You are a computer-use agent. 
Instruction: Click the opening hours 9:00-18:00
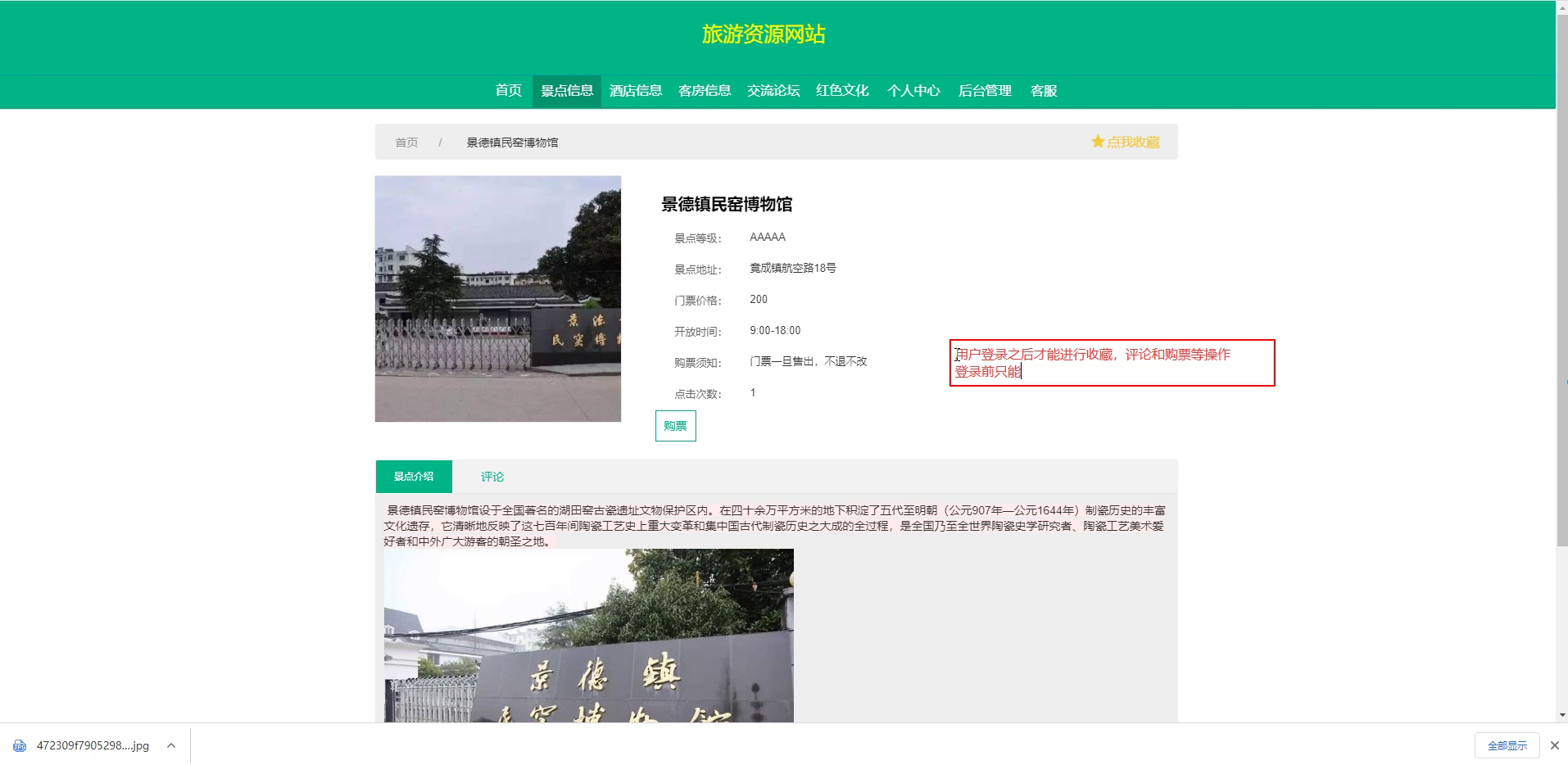775,330
